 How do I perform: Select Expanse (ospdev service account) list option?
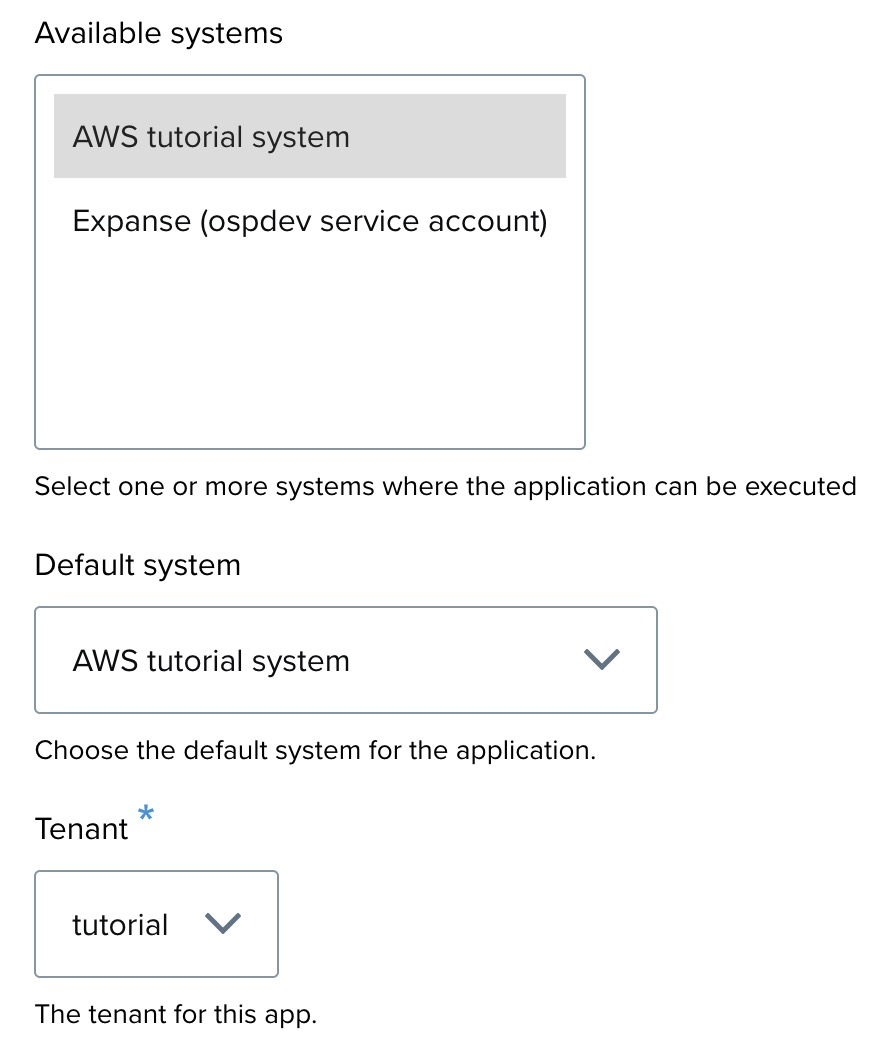[x=309, y=221]
